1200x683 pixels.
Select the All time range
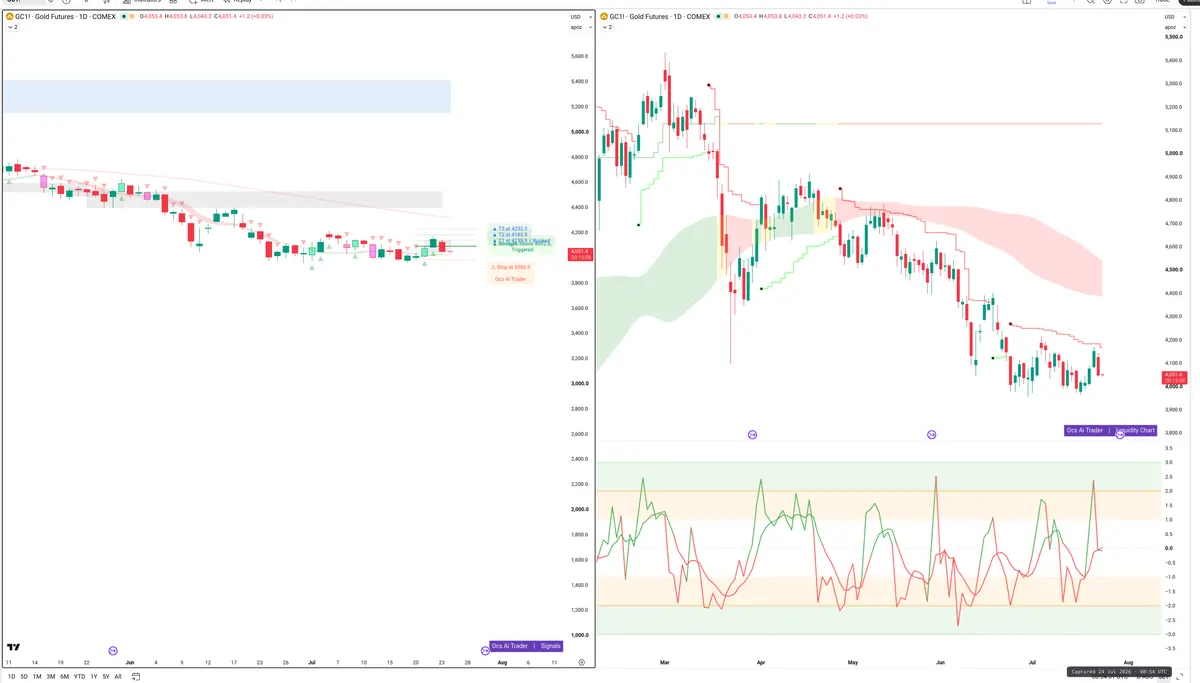pos(118,677)
